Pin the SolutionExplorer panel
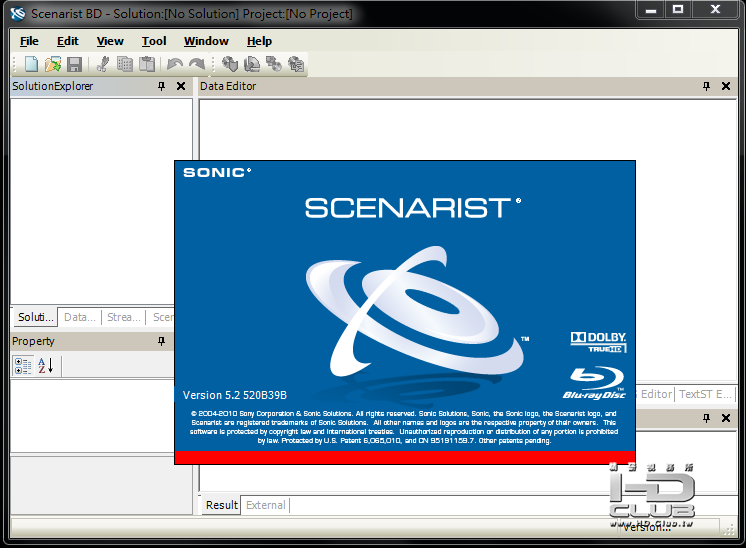746x548 pixels. [161, 86]
